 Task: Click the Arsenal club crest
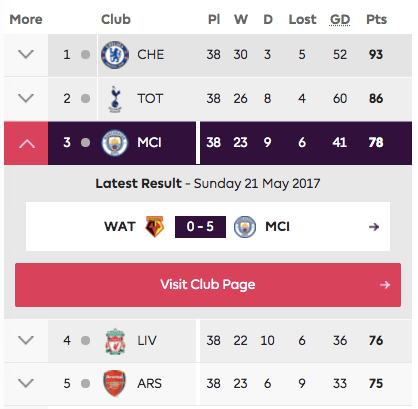(114, 383)
